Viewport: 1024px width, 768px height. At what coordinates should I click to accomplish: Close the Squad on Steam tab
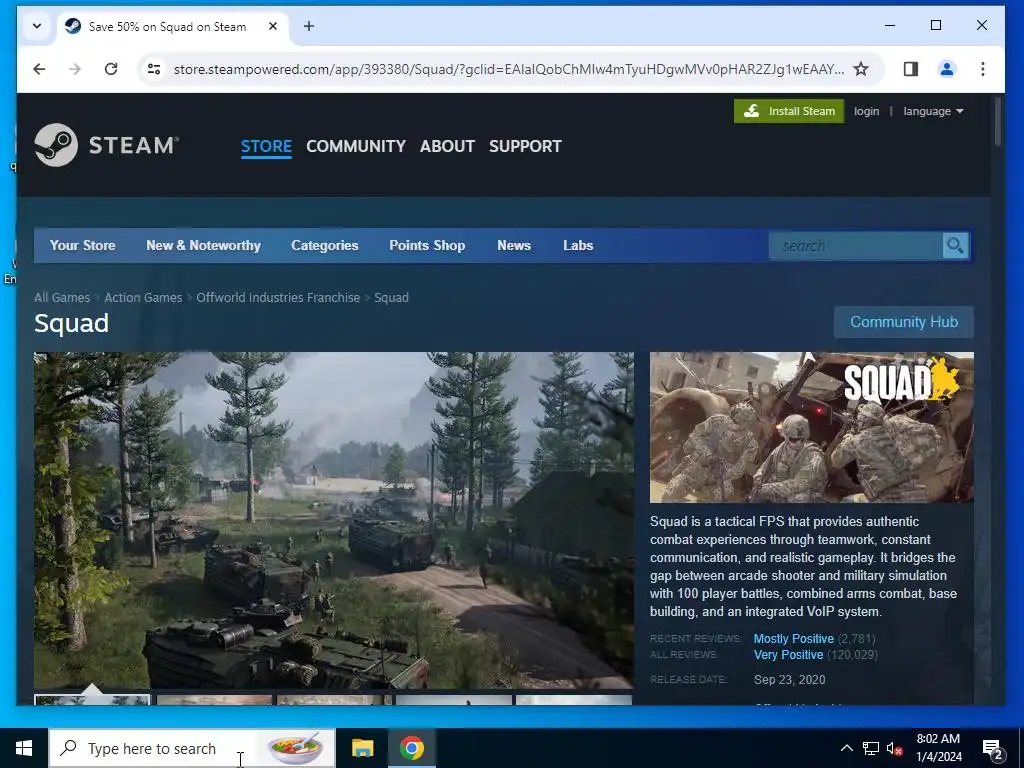click(273, 26)
